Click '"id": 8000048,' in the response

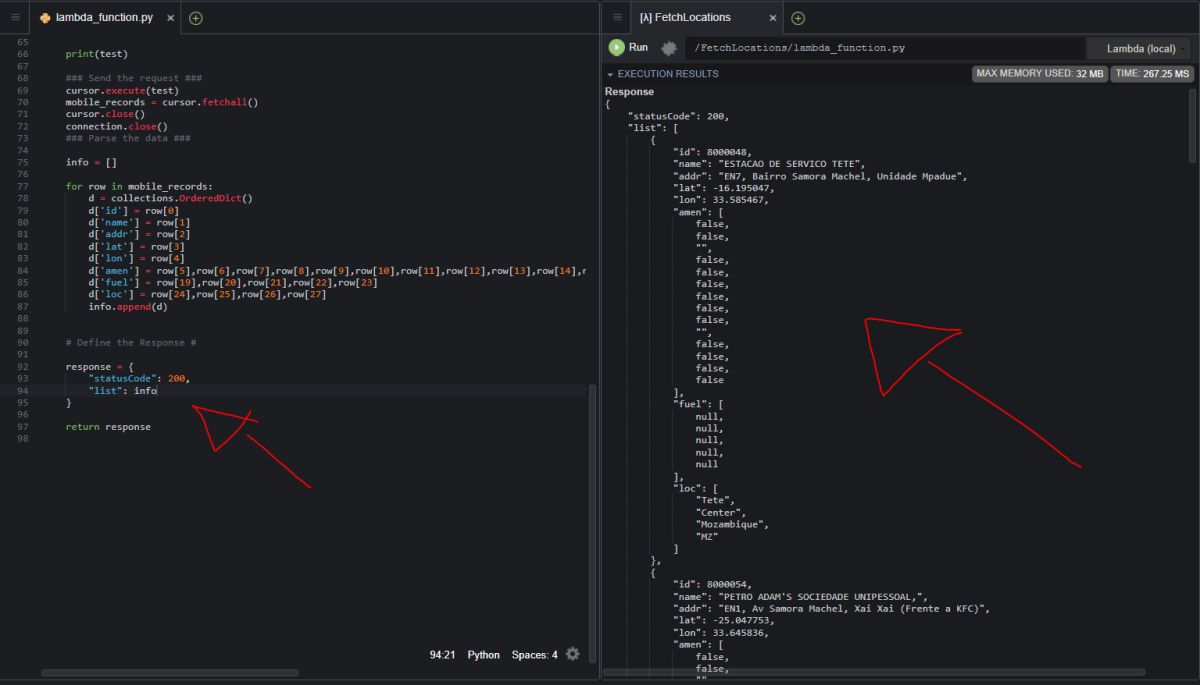[x=713, y=152]
